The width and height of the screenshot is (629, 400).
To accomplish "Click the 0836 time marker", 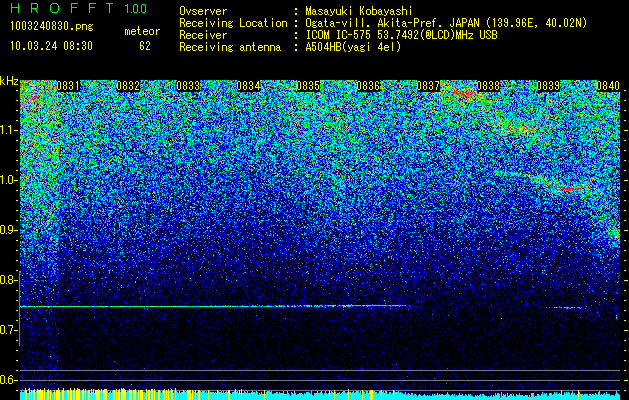I will click(x=368, y=86).
